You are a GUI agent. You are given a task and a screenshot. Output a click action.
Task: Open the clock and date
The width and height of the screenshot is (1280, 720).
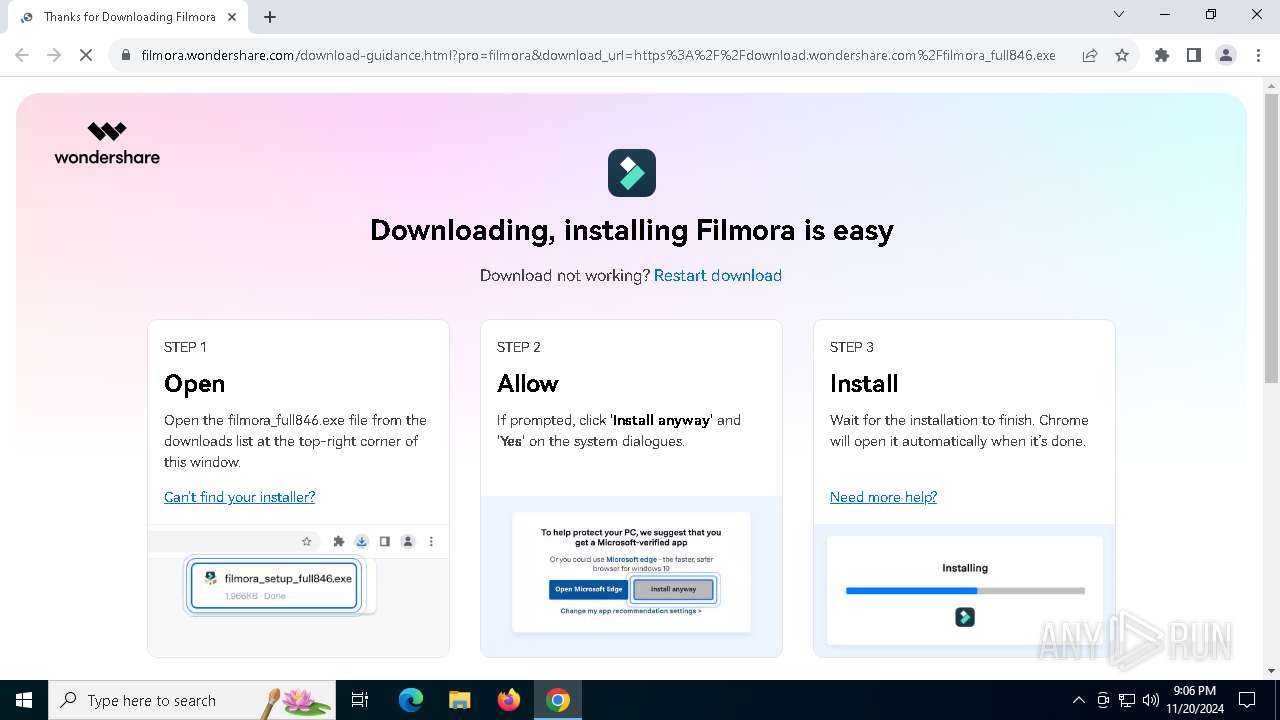[1194, 700]
